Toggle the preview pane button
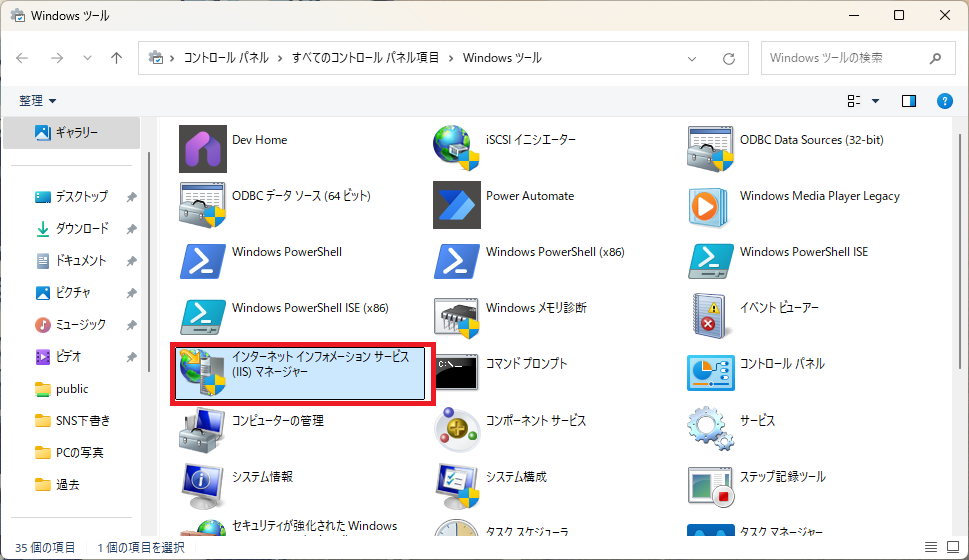Viewport: 969px width, 560px height. pyautogui.click(x=908, y=101)
